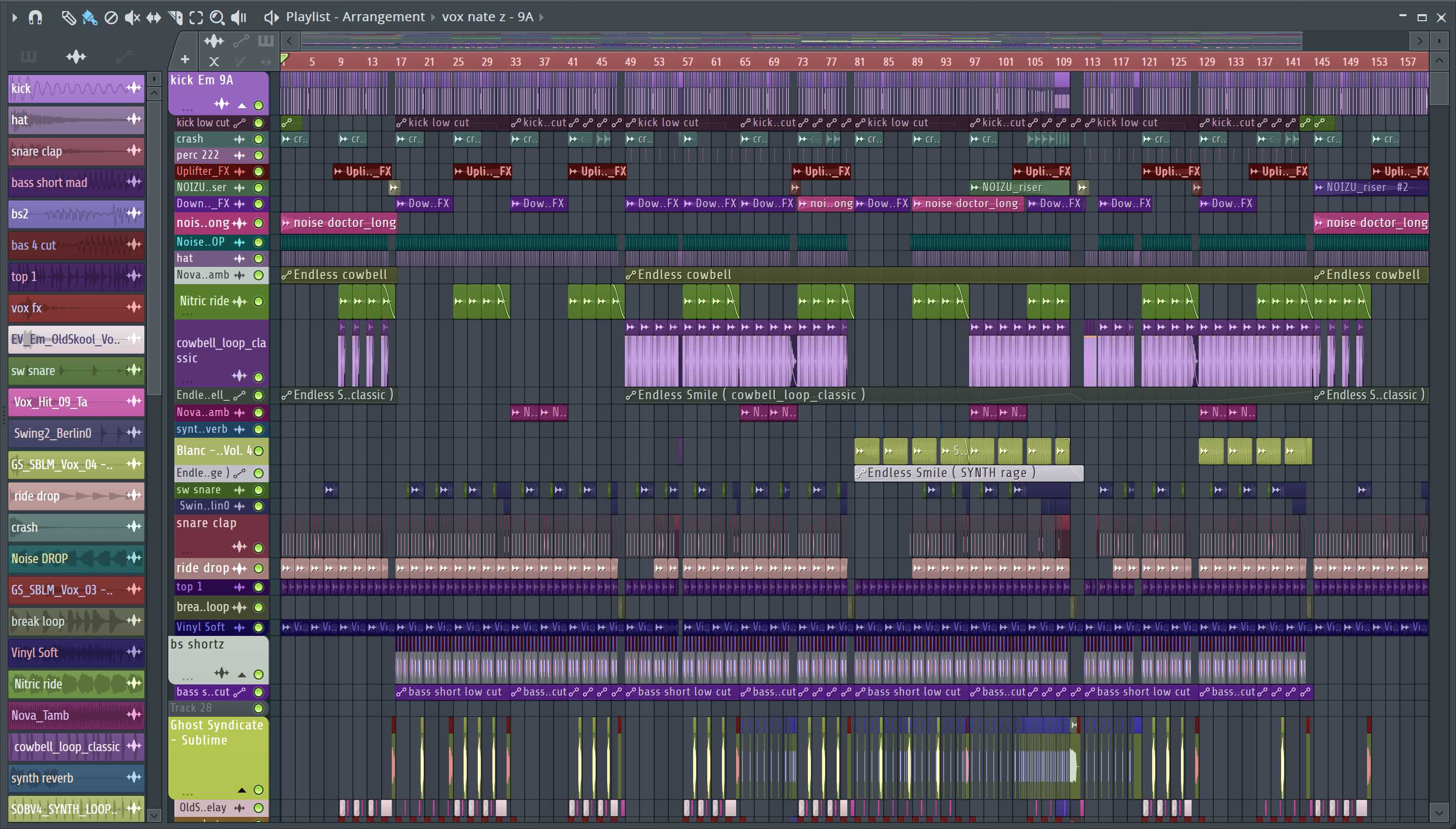1456x829 pixels.
Task: Open the Arrangement breadcrumb dropdown
Action: pos(433,17)
